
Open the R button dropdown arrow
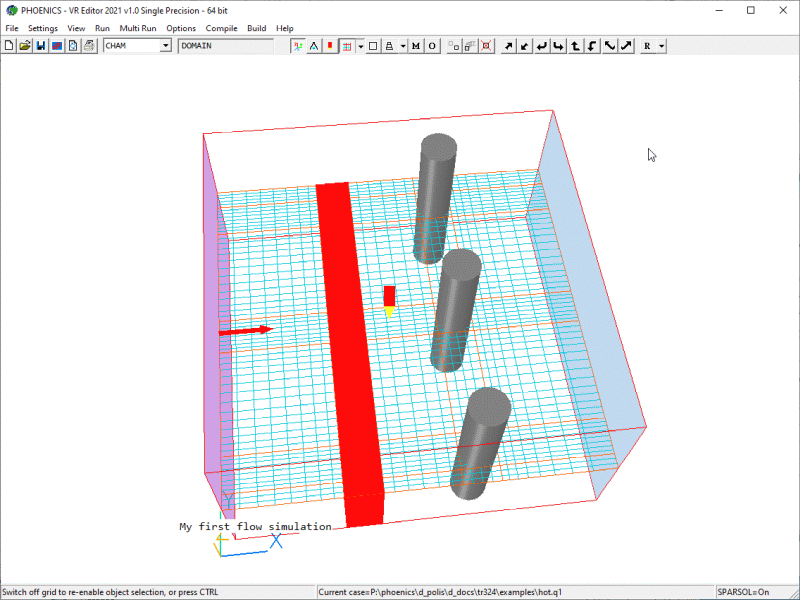click(x=661, y=46)
